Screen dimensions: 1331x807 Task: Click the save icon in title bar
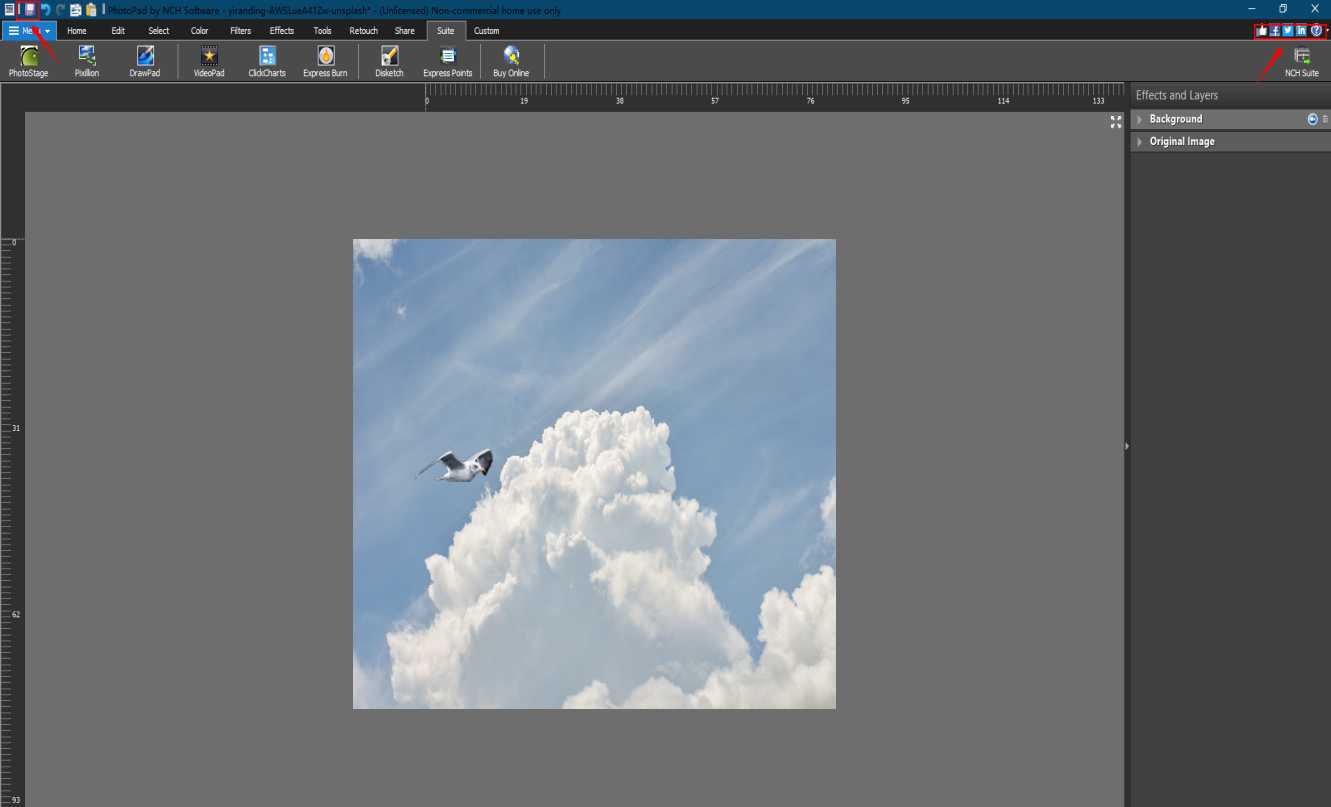[29, 9]
